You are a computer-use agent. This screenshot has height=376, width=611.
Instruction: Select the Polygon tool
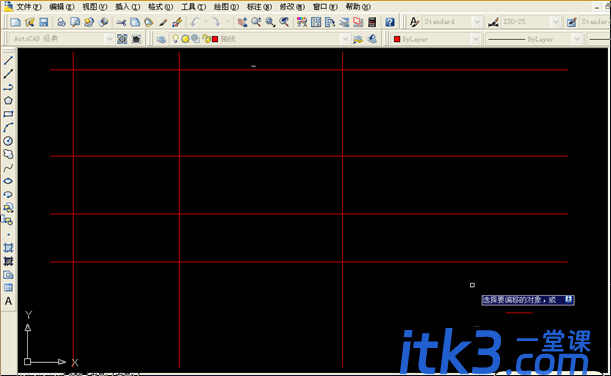[8, 101]
